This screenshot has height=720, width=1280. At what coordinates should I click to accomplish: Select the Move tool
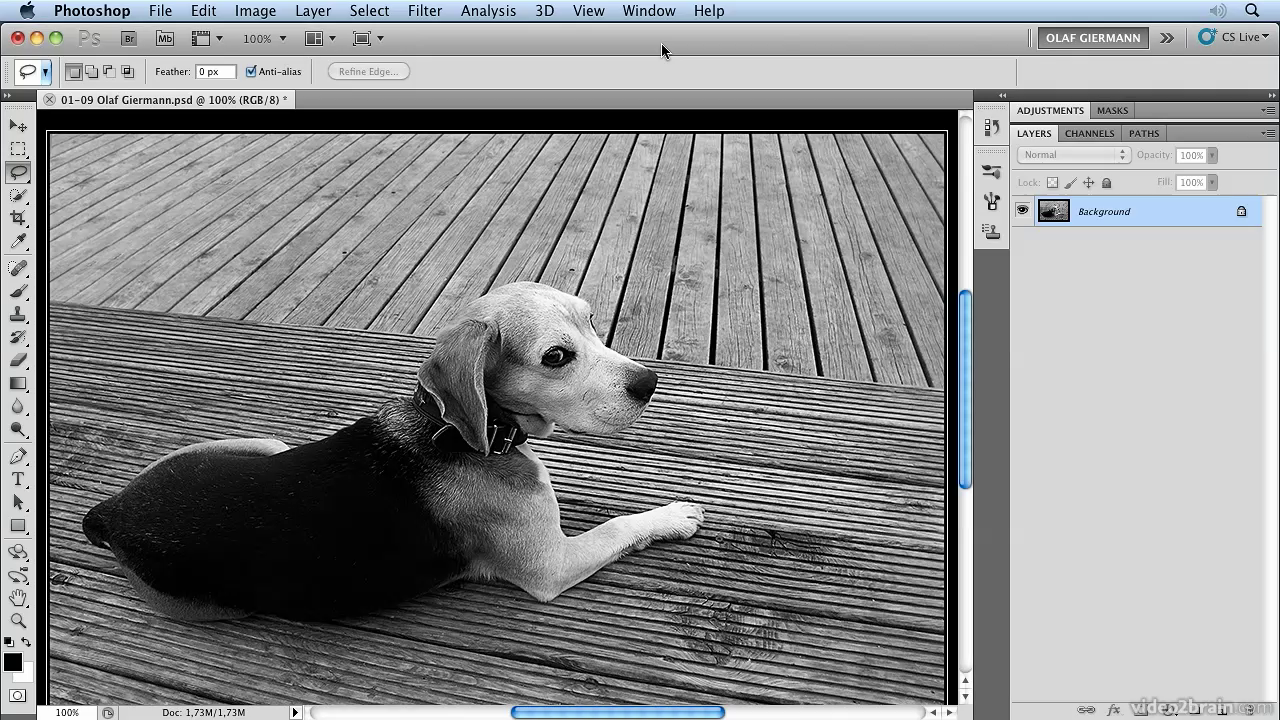[18, 126]
